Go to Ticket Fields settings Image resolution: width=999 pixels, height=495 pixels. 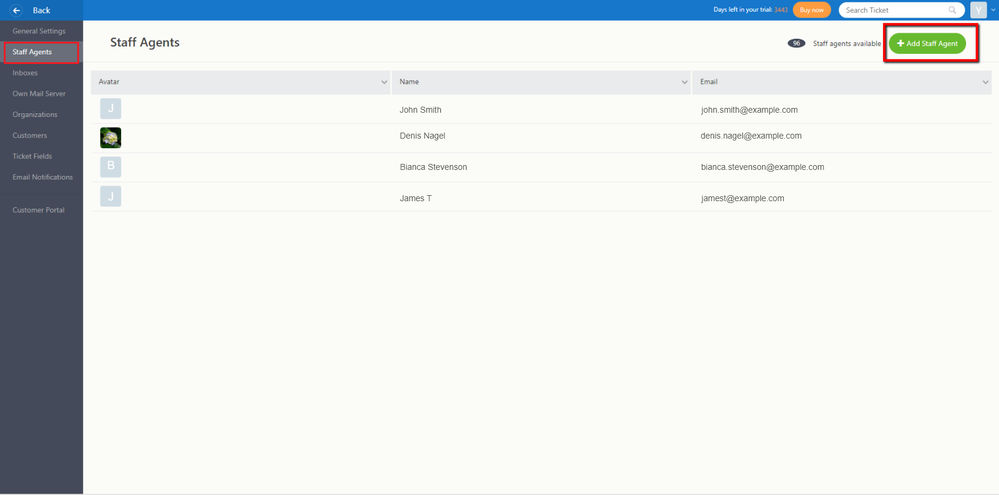(32, 156)
